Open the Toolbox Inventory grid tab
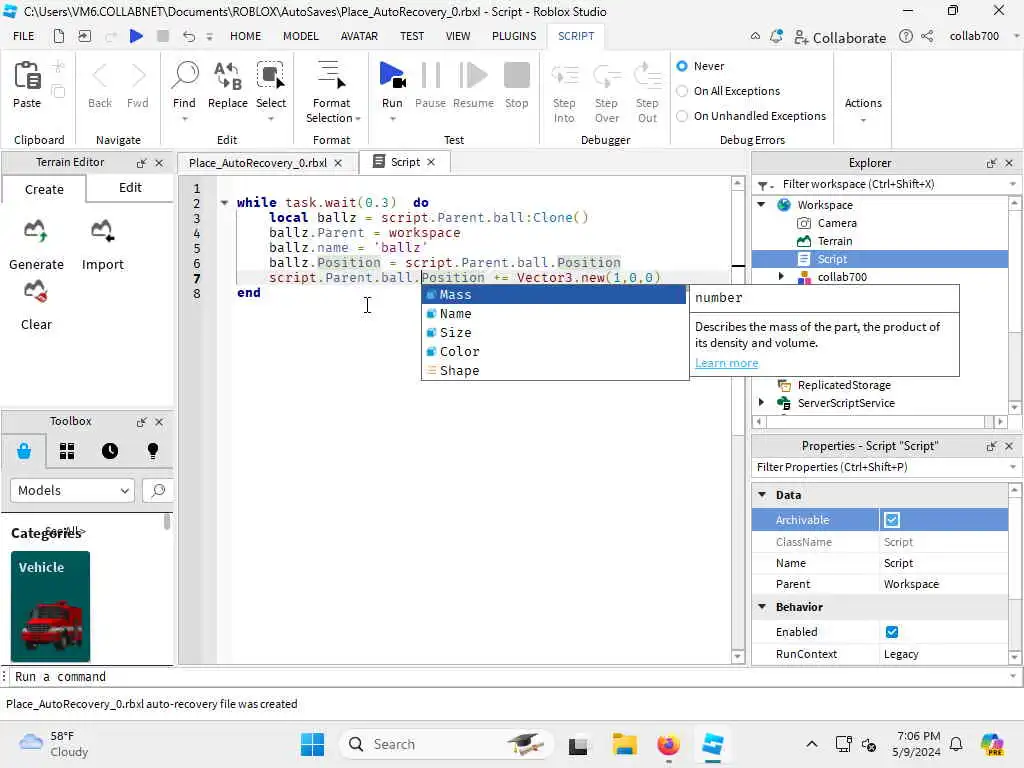This screenshot has height=768, width=1024. 67,451
